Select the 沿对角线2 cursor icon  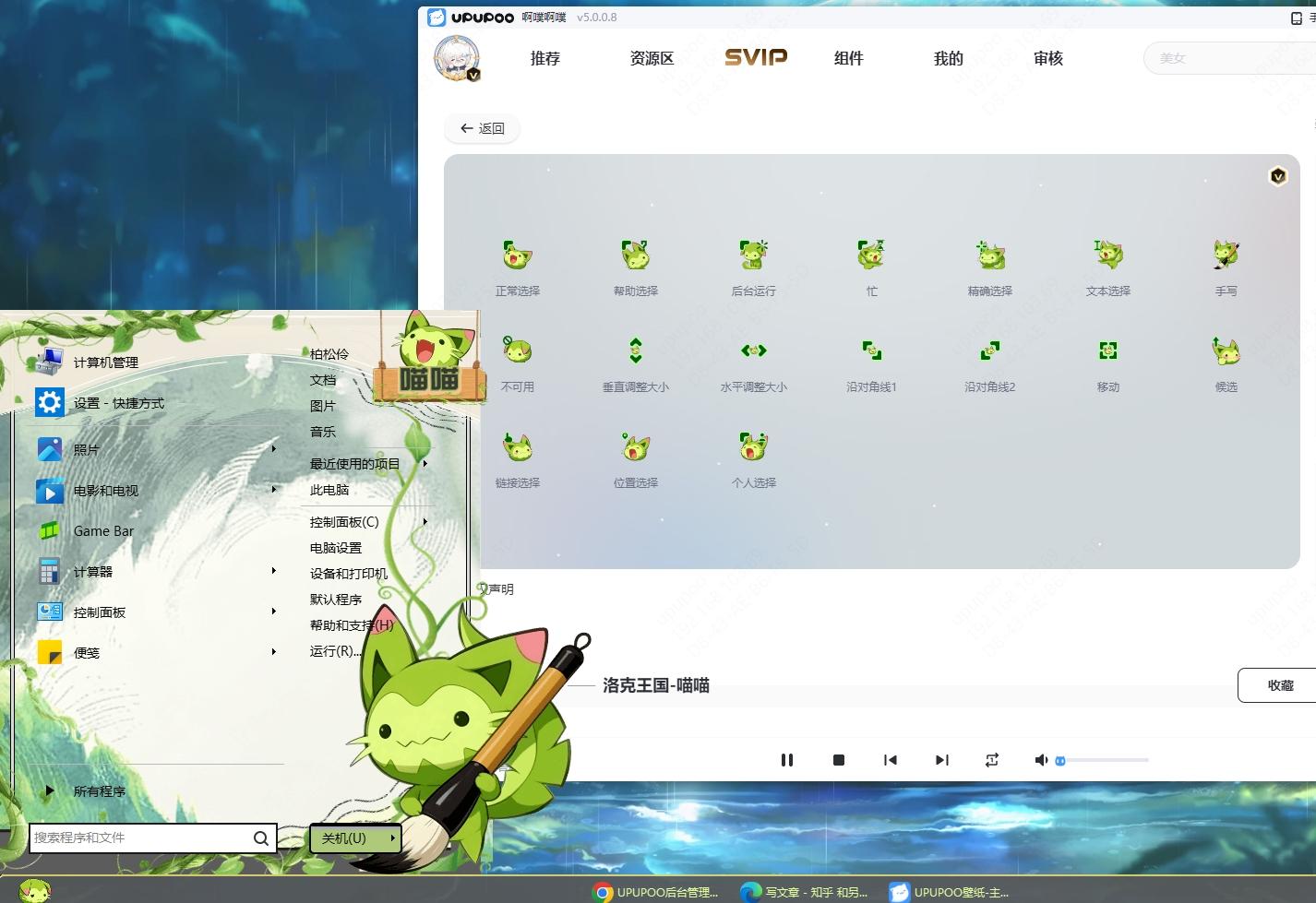(x=990, y=351)
